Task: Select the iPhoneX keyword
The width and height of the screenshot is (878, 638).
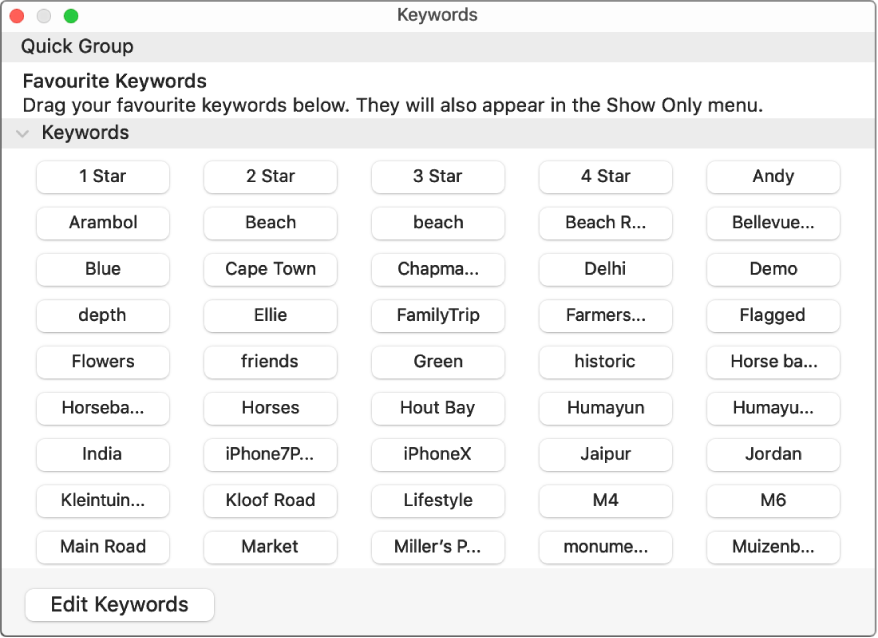Action: 437,455
